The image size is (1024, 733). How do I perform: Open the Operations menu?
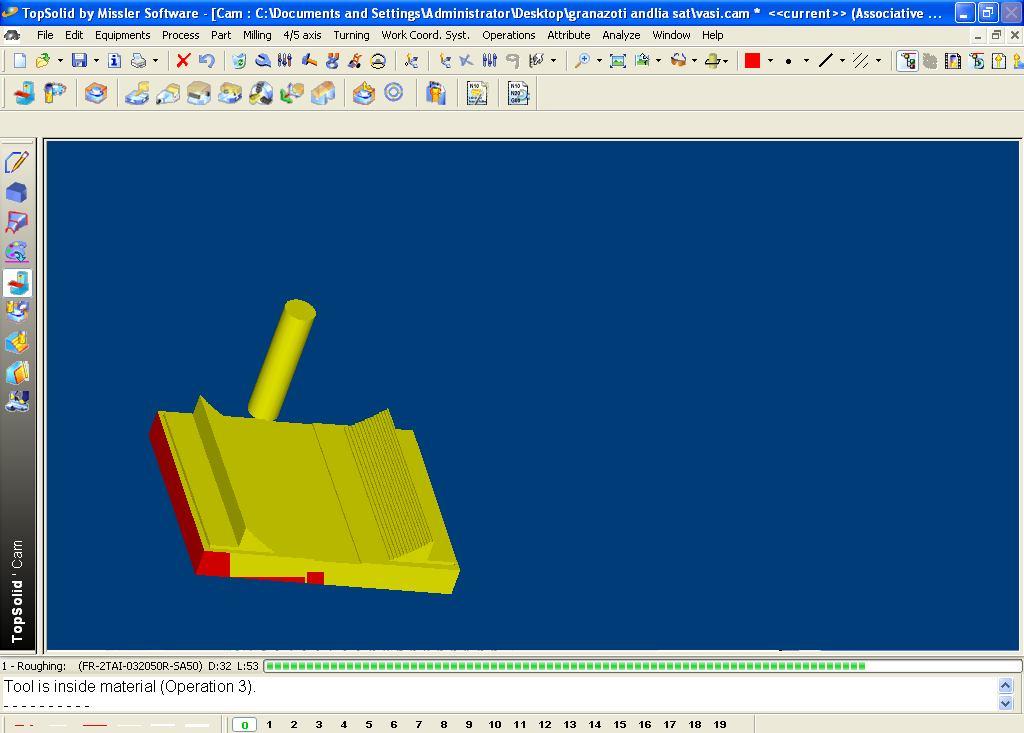(x=509, y=35)
